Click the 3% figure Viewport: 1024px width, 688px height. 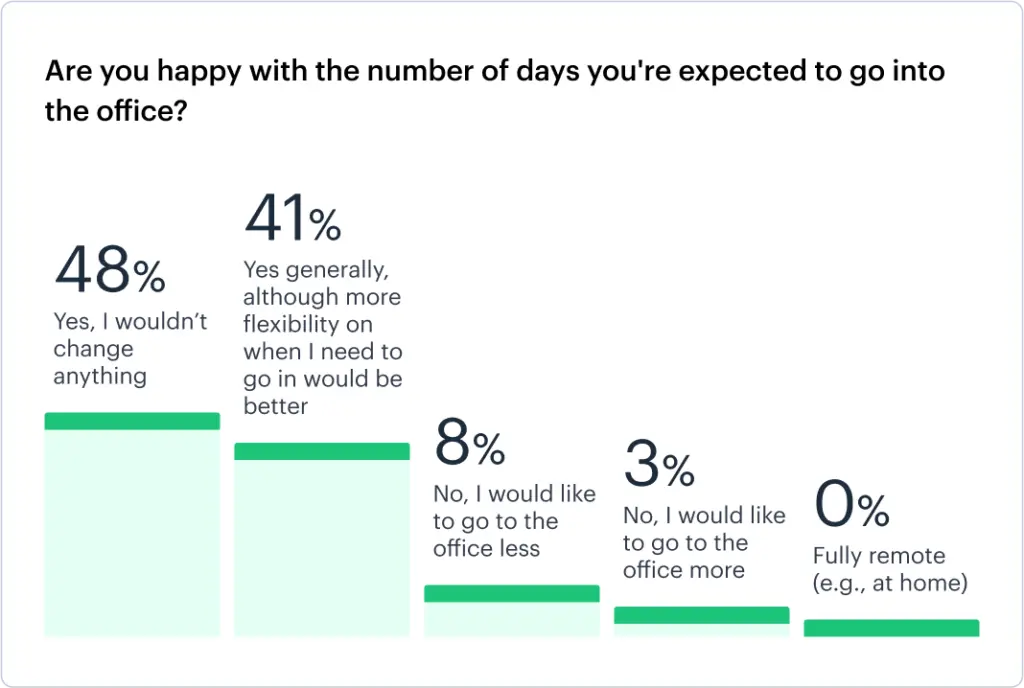(658, 465)
